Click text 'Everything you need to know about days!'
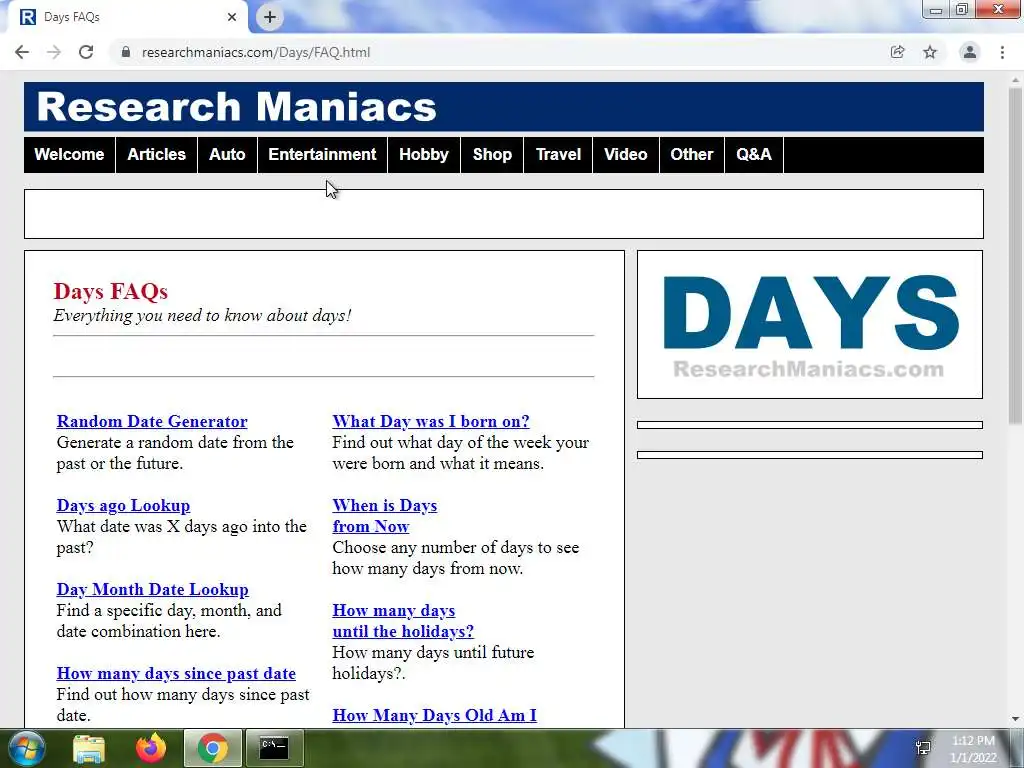 coord(202,315)
